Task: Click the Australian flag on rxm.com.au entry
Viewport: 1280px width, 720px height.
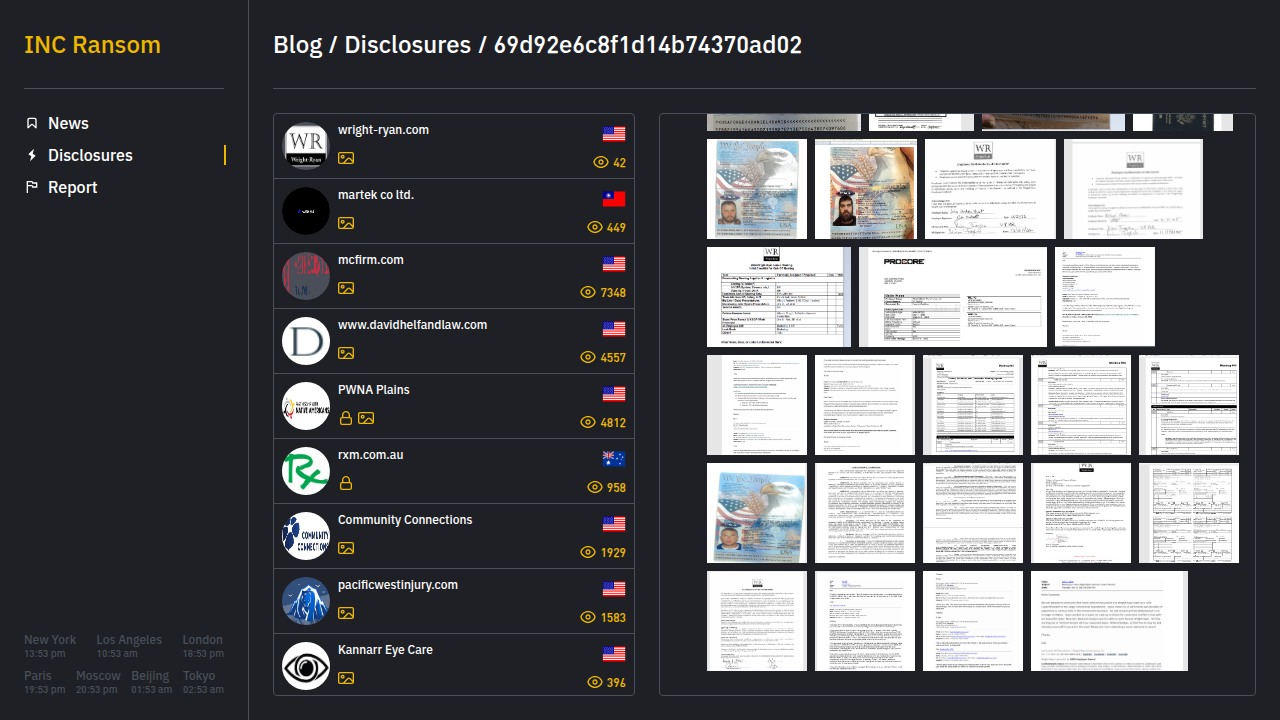Action: [614, 459]
